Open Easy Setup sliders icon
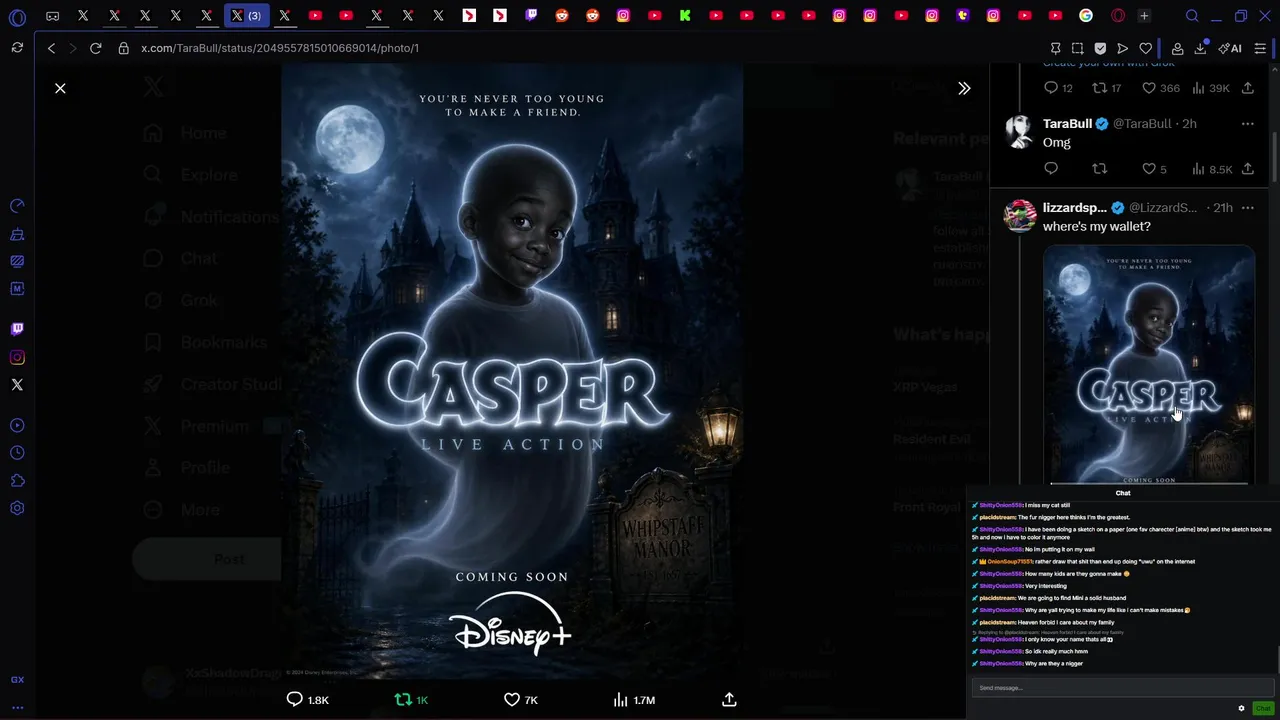 [x=1260, y=48]
